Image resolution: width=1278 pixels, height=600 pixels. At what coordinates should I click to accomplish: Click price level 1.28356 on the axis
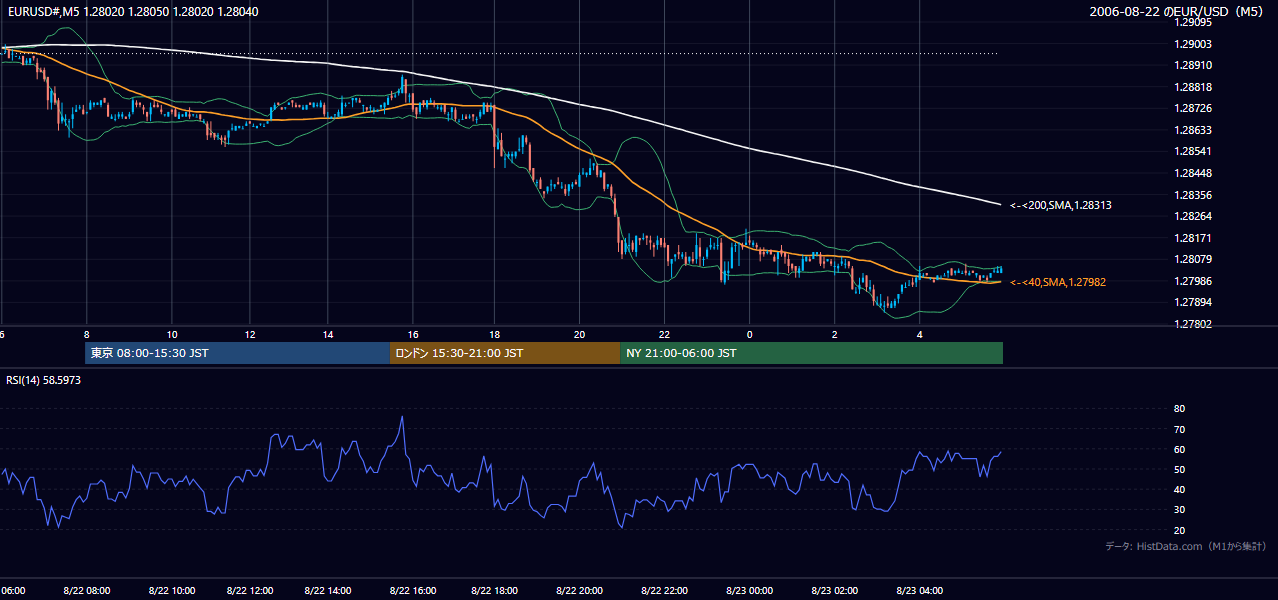tap(1193, 195)
